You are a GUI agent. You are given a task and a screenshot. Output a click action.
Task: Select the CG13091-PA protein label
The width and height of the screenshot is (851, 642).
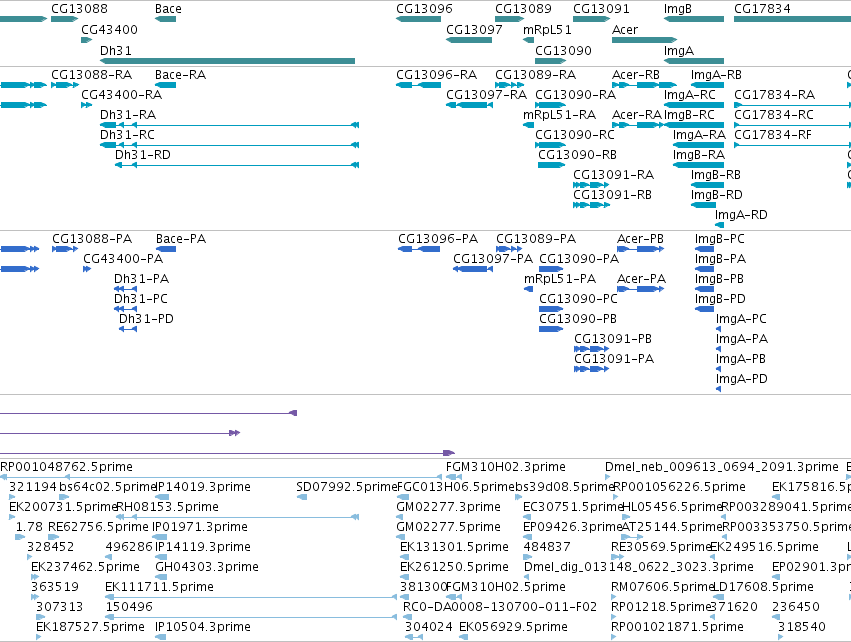tap(614, 359)
